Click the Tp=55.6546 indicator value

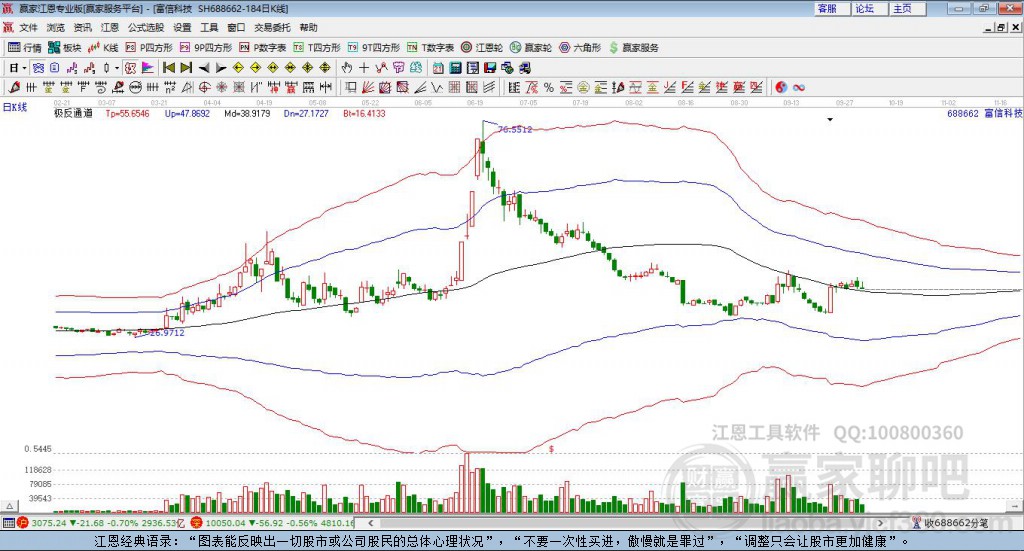pyautogui.click(x=127, y=114)
